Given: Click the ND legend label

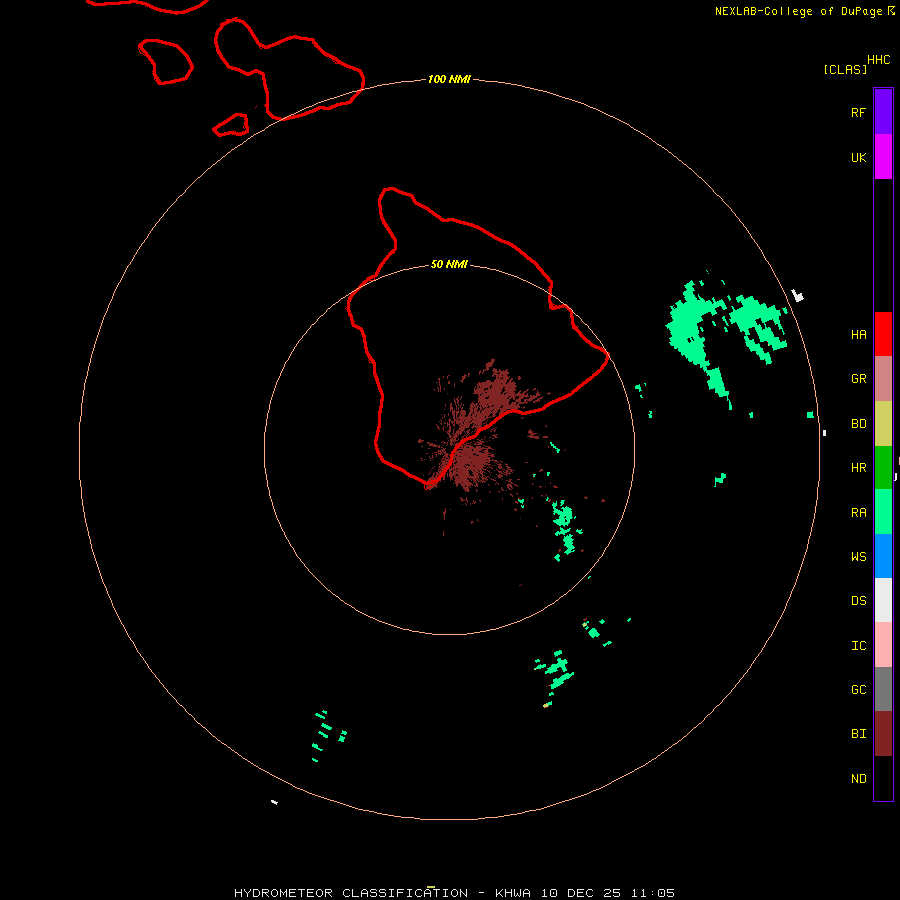Looking at the screenshot, I should point(858,778).
